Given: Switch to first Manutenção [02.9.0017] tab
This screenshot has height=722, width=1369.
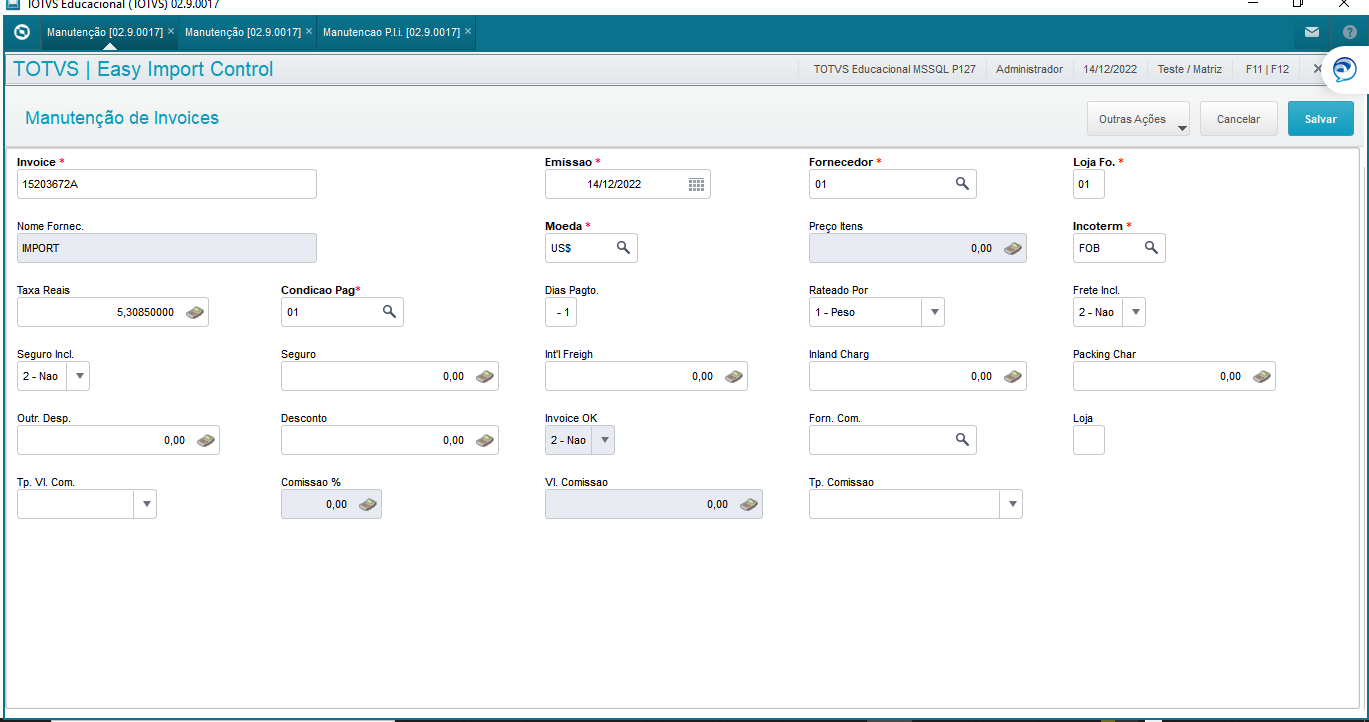Looking at the screenshot, I should 105,32.
